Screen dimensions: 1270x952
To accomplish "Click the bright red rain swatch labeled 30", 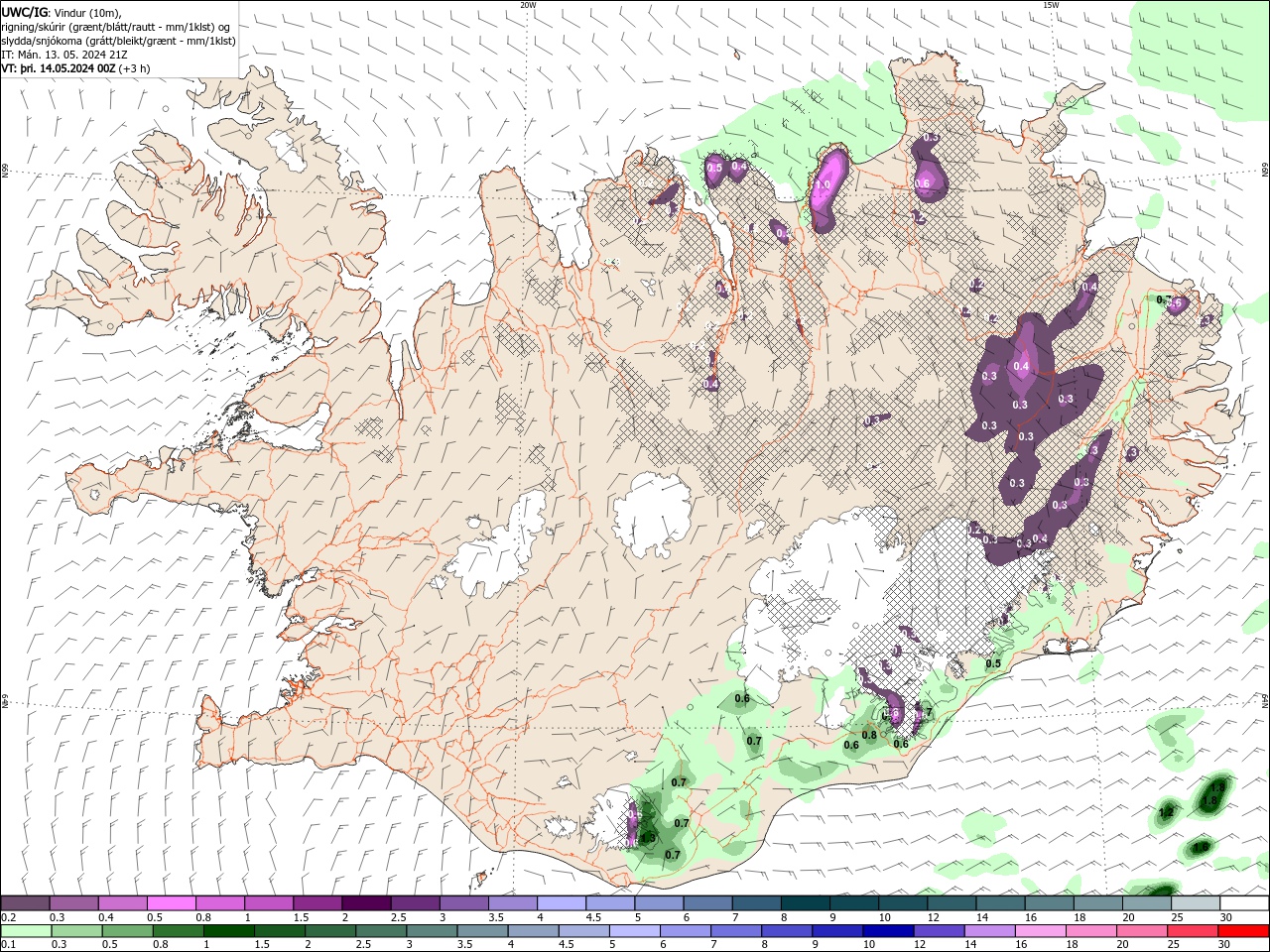I will coord(1243,931).
